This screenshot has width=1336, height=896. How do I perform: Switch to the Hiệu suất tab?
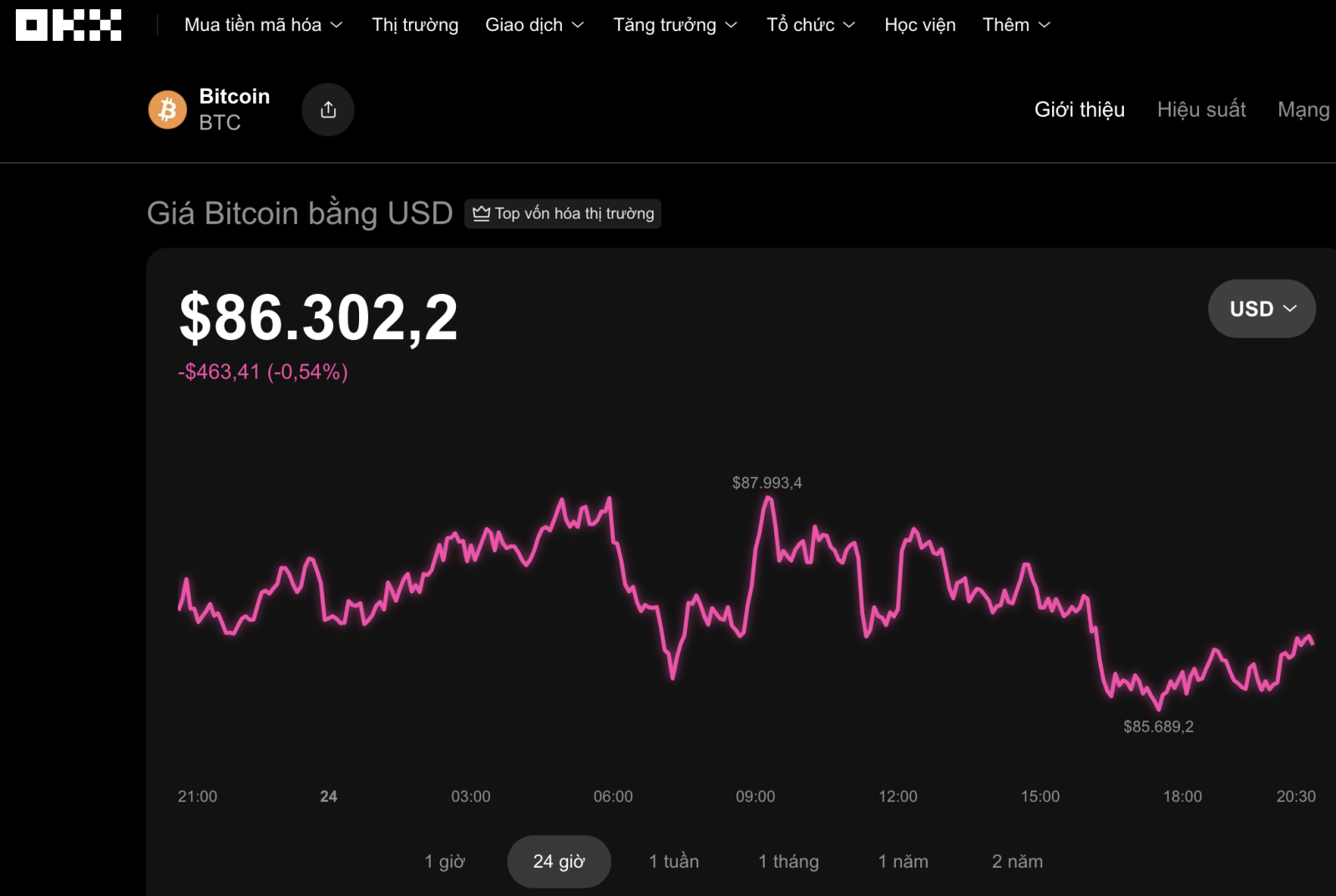click(x=1202, y=109)
